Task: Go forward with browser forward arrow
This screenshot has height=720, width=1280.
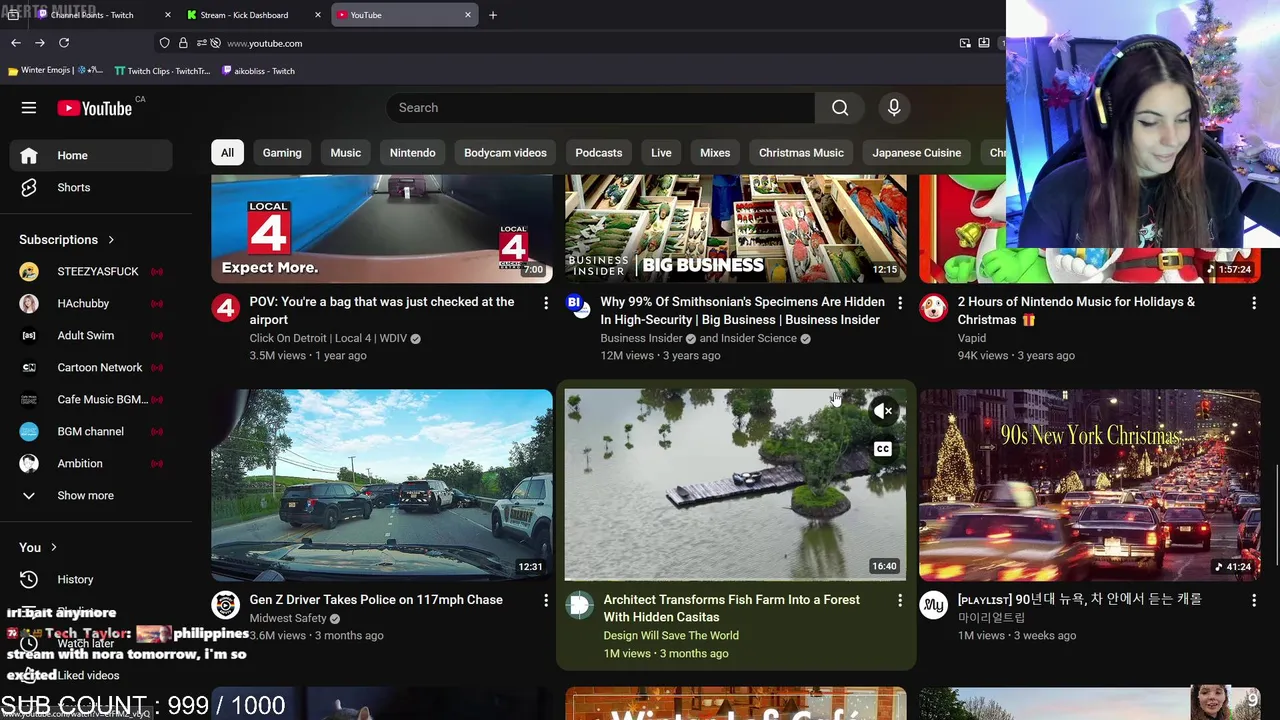Action: pos(40,43)
